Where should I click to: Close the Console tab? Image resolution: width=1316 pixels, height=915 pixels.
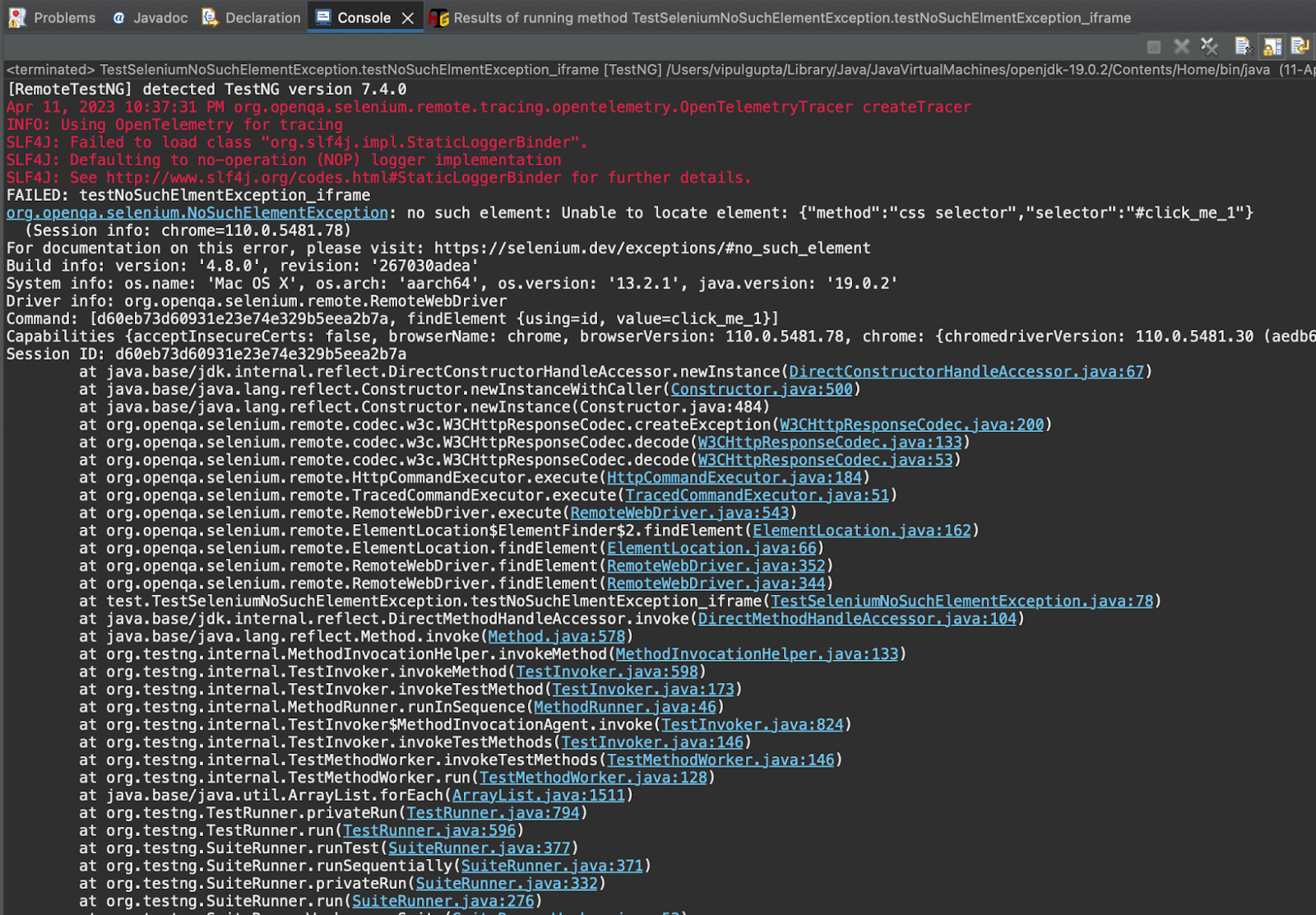click(408, 18)
